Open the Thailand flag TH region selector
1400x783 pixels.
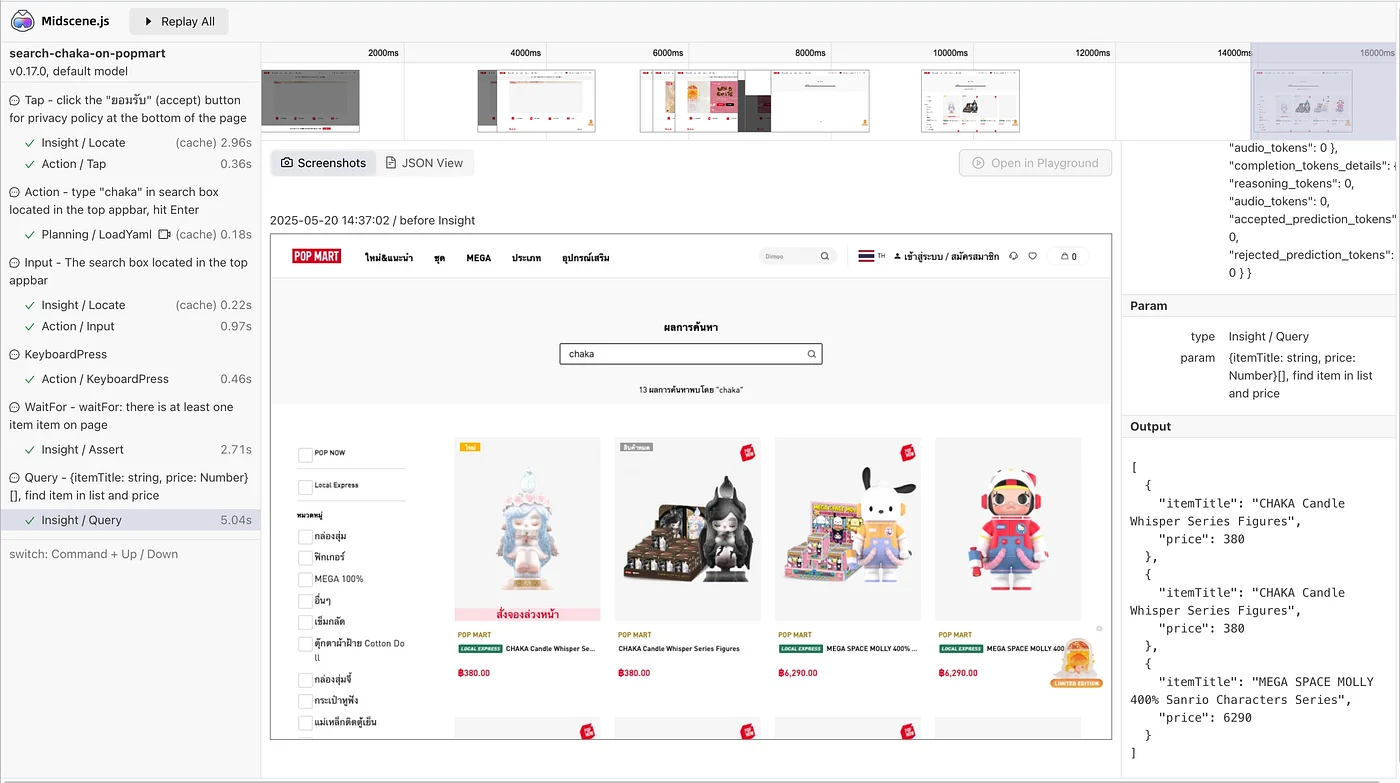coord(867,256)
